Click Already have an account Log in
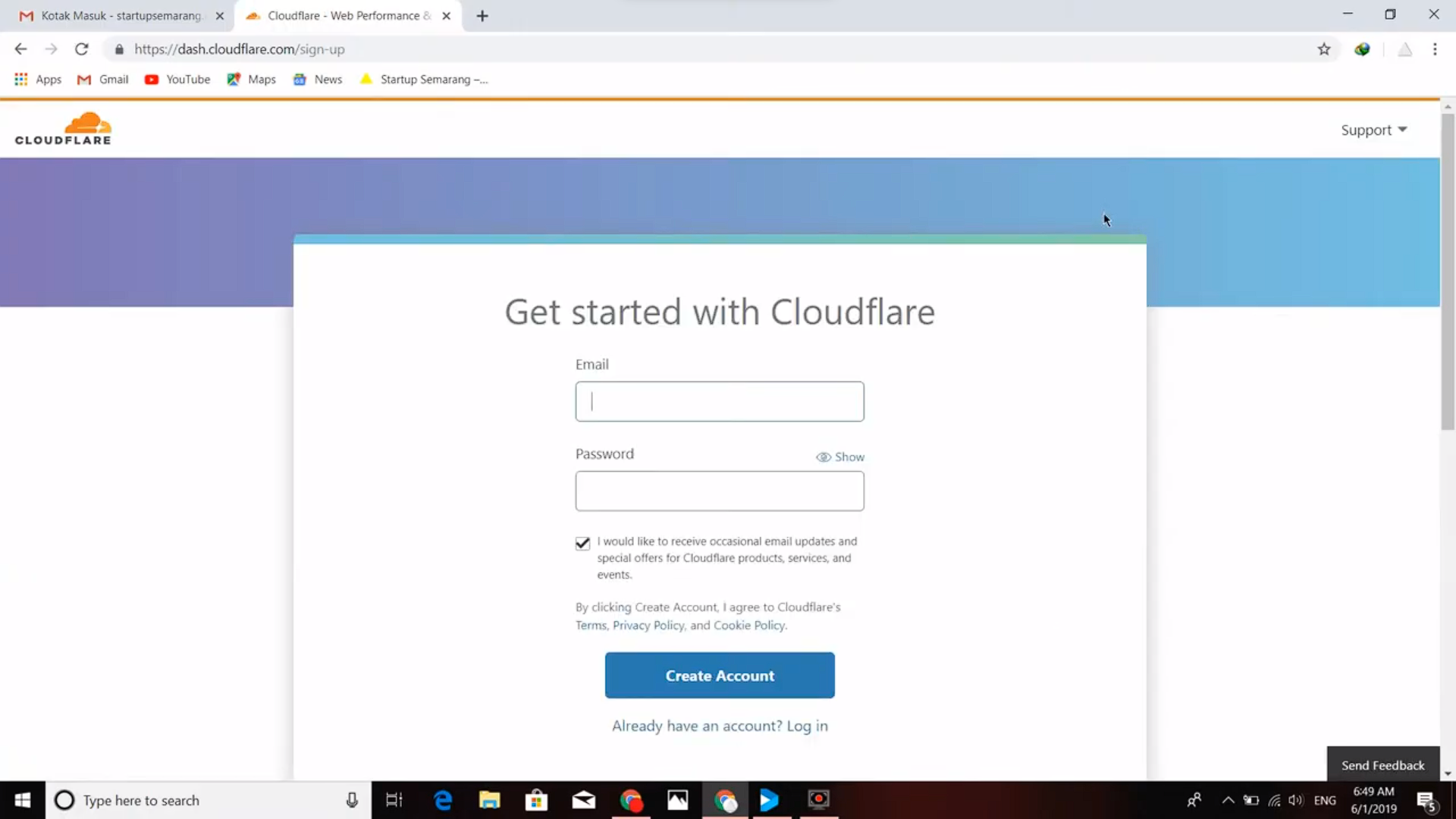 720,726
